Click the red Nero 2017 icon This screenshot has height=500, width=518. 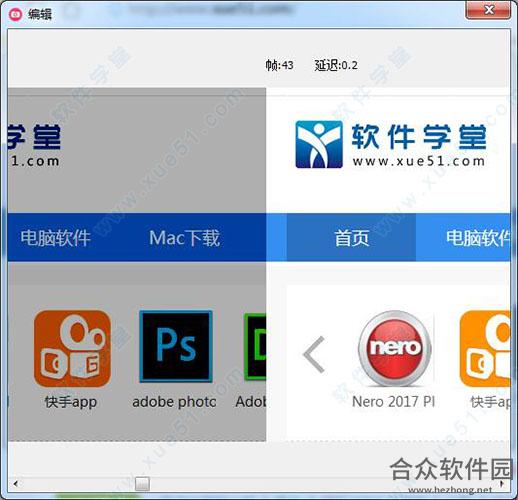pyautogui.click(x=395, y=348)
